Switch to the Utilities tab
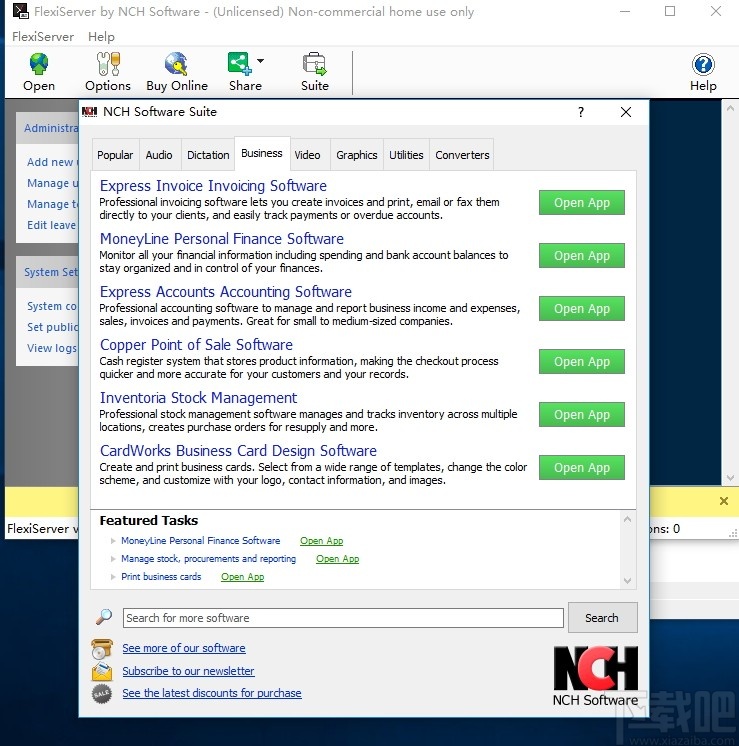The width and height of the screenshot is (739, 746). tap(406, 155)
